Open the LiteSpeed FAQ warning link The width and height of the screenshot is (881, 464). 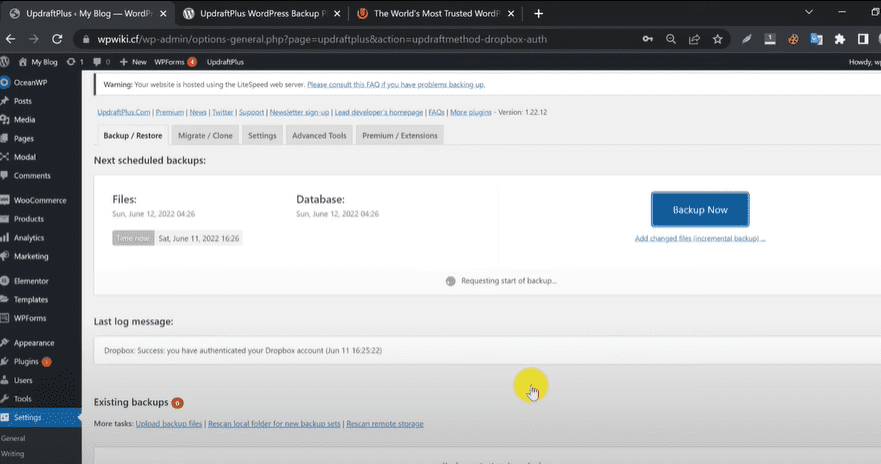(396, 85)
